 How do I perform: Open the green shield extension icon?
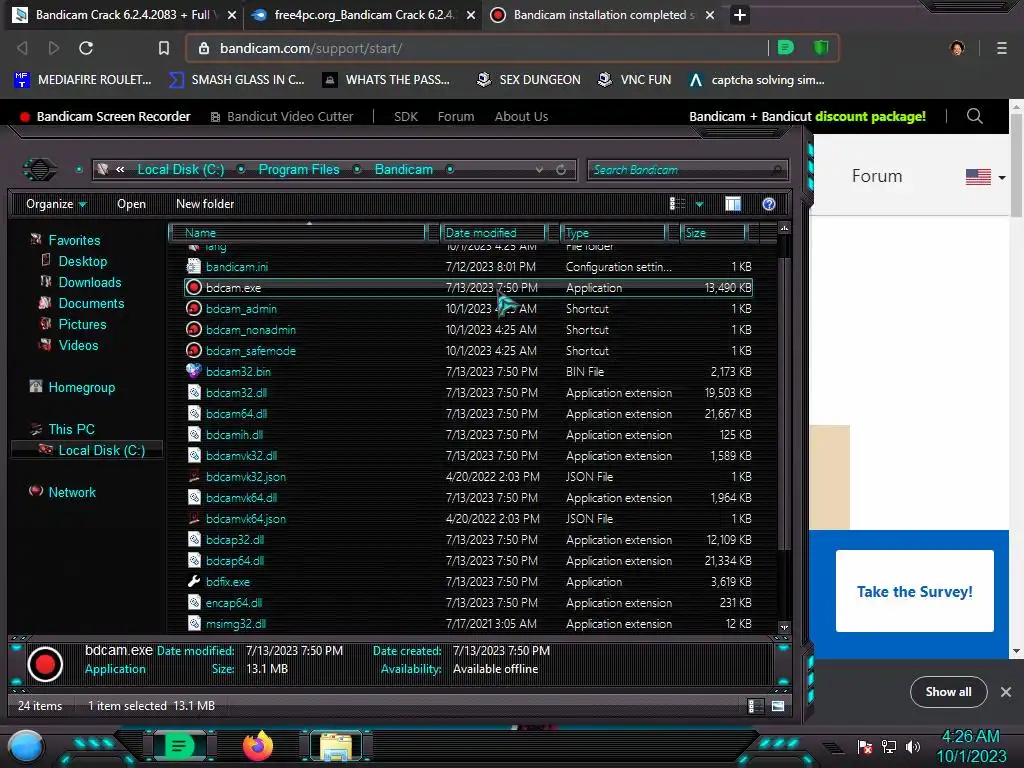click(820, 47)
